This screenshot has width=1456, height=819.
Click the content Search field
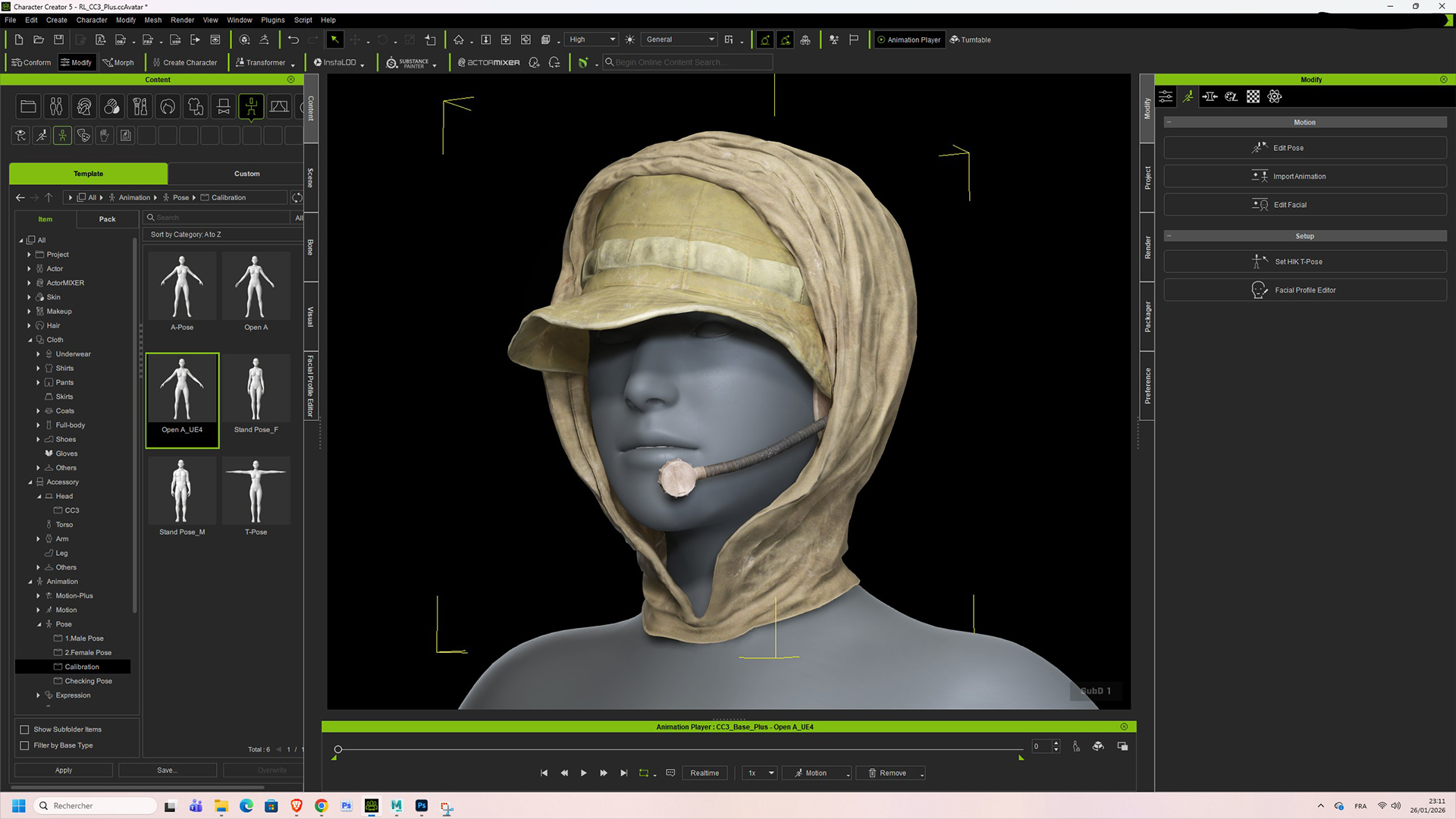[x=218, y=218]
